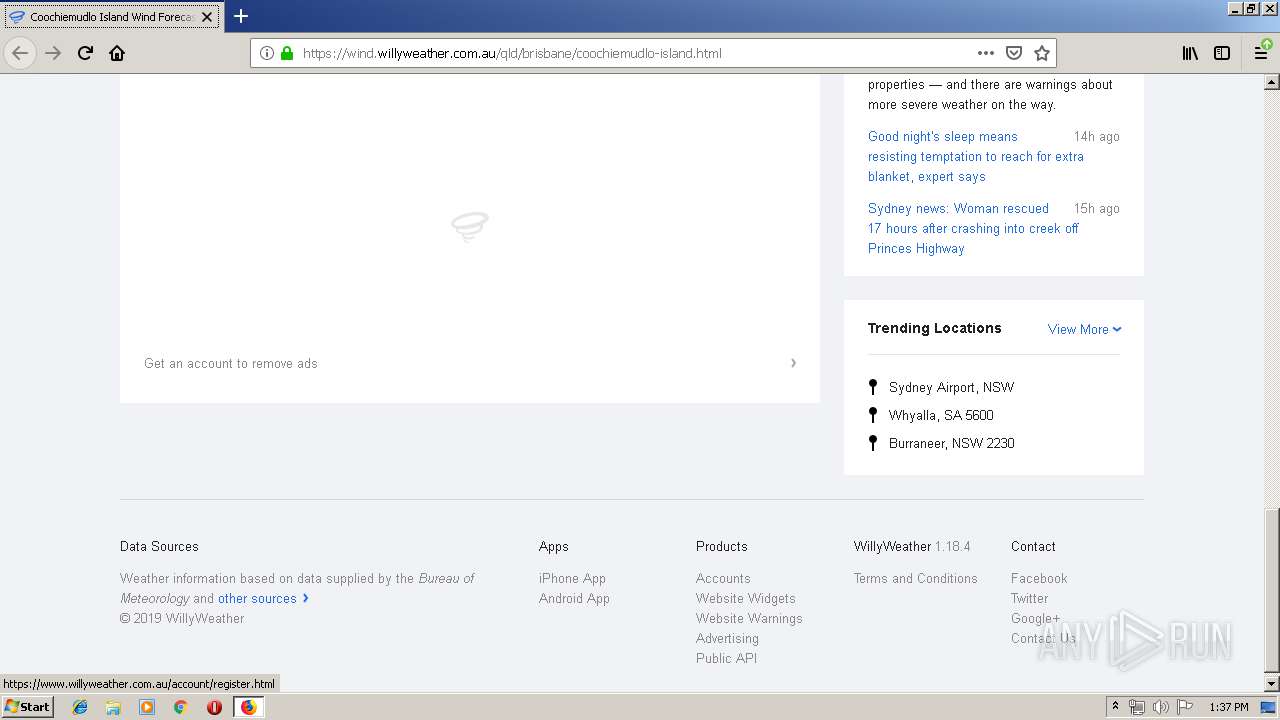View the secure connection padlock details
The height and width of the screenshot is (720, 1280).
[287, 53]
